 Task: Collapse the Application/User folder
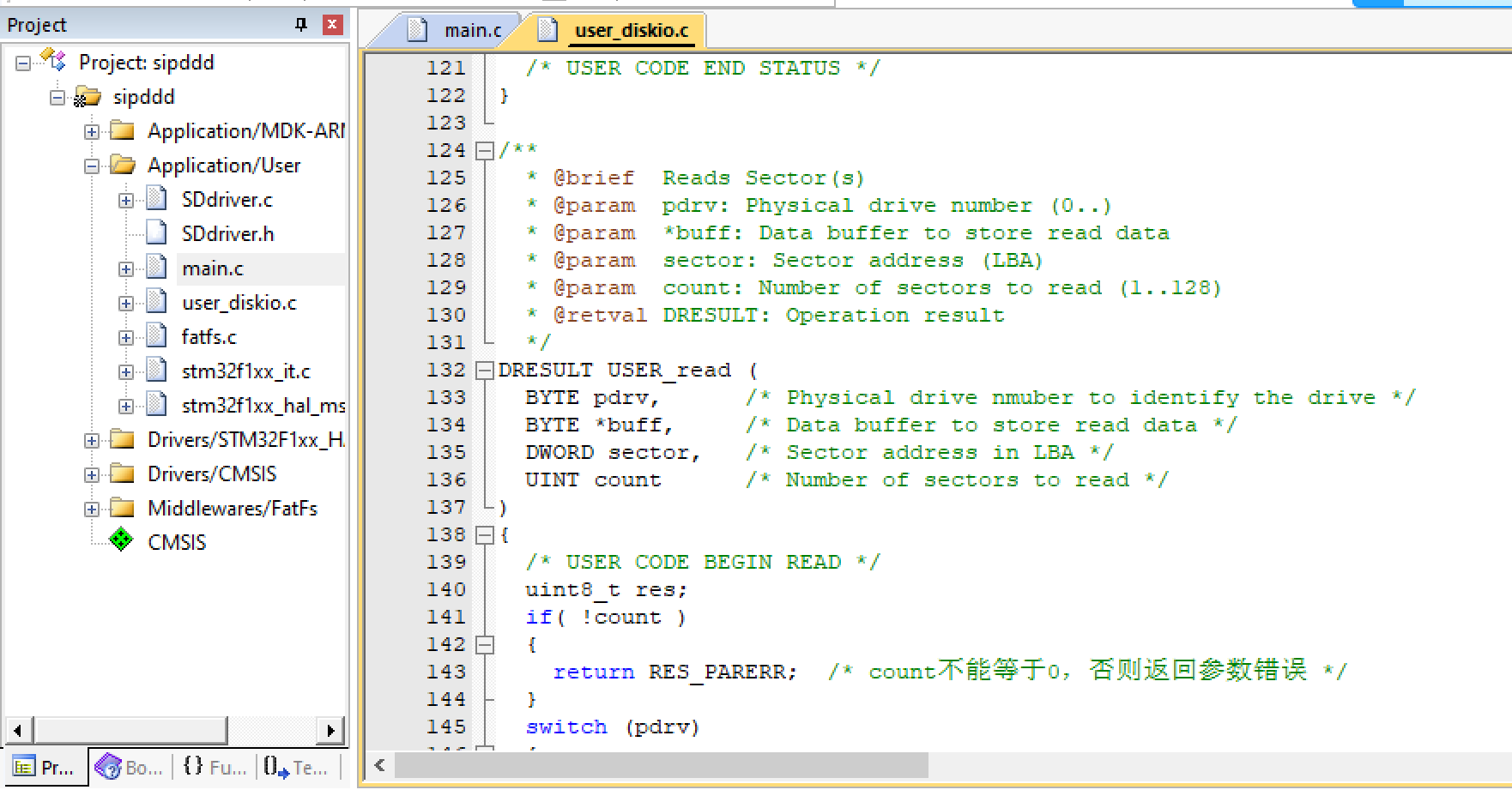[92, 166]
